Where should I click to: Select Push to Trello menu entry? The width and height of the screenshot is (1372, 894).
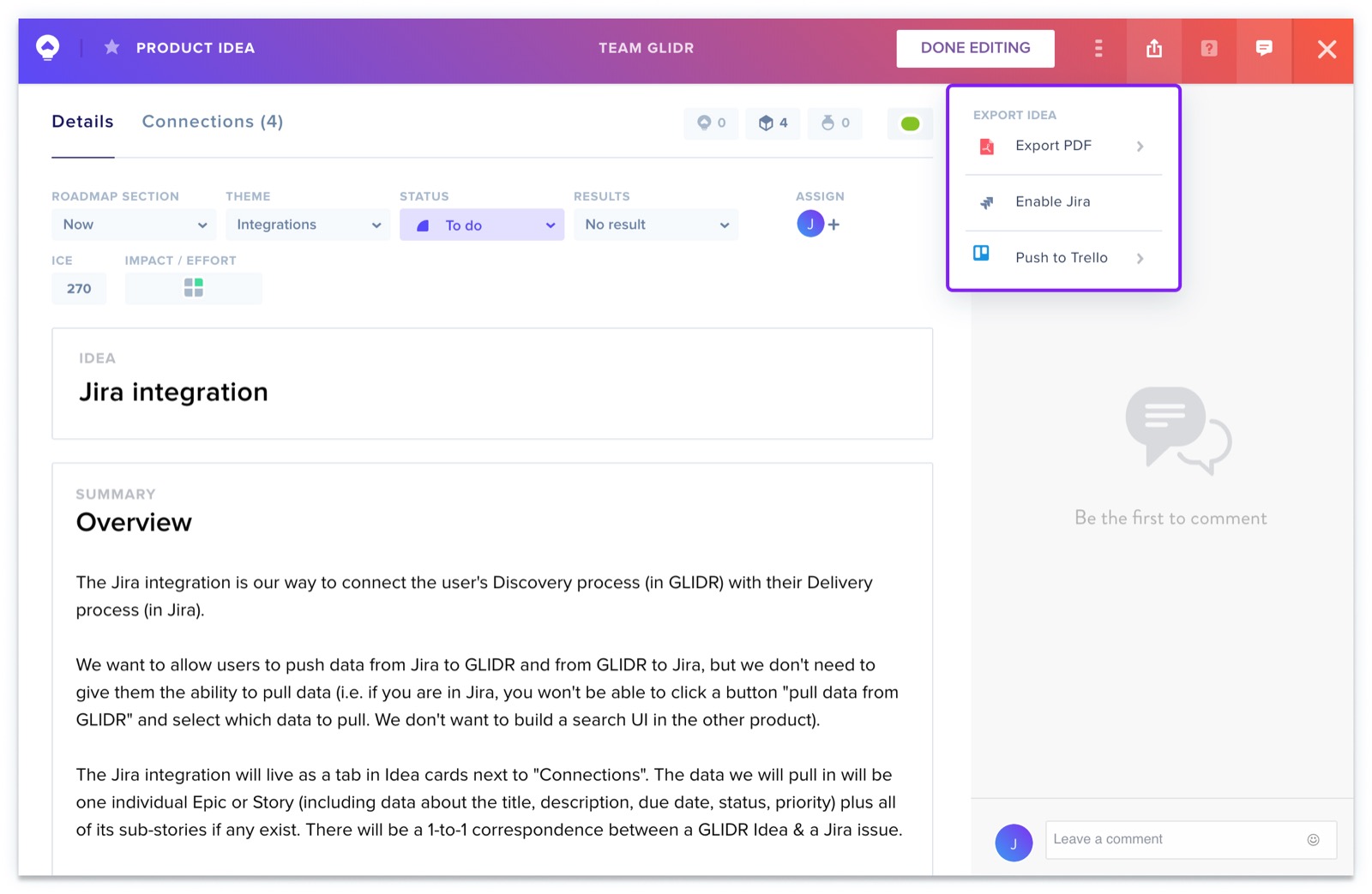1063,258
